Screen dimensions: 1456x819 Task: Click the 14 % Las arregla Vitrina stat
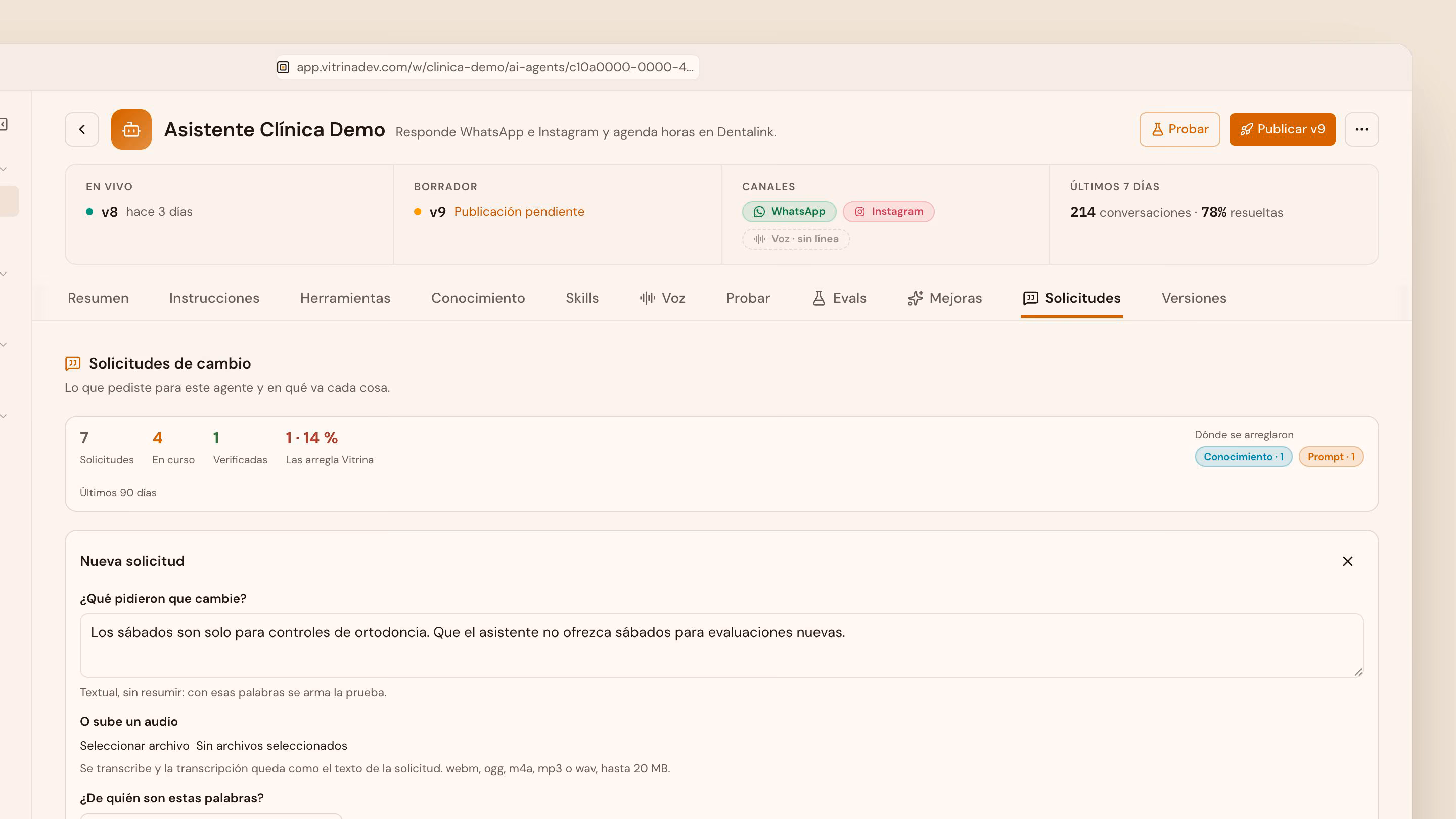click(x=330, y=447)
